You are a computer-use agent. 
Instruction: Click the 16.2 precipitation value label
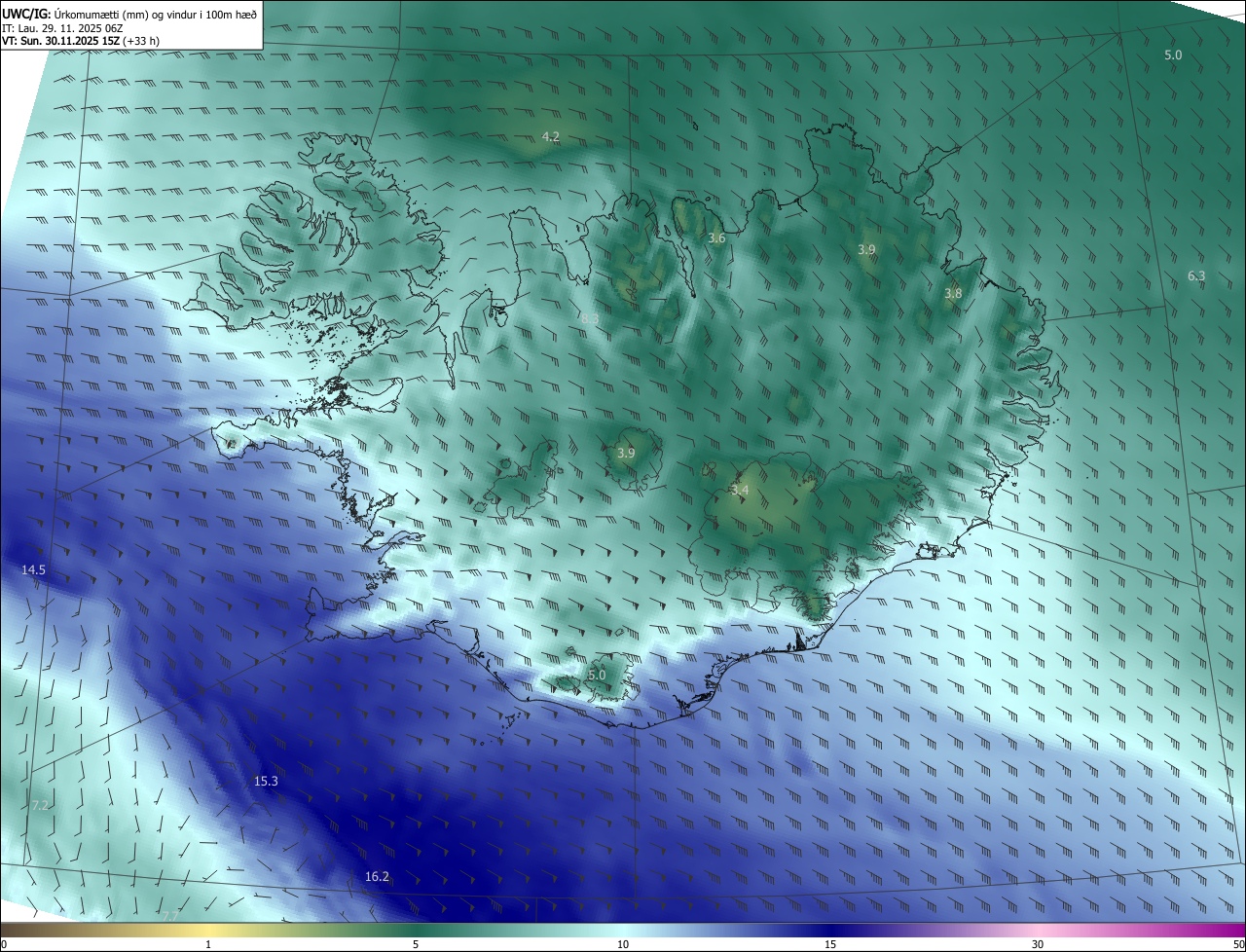377,876
